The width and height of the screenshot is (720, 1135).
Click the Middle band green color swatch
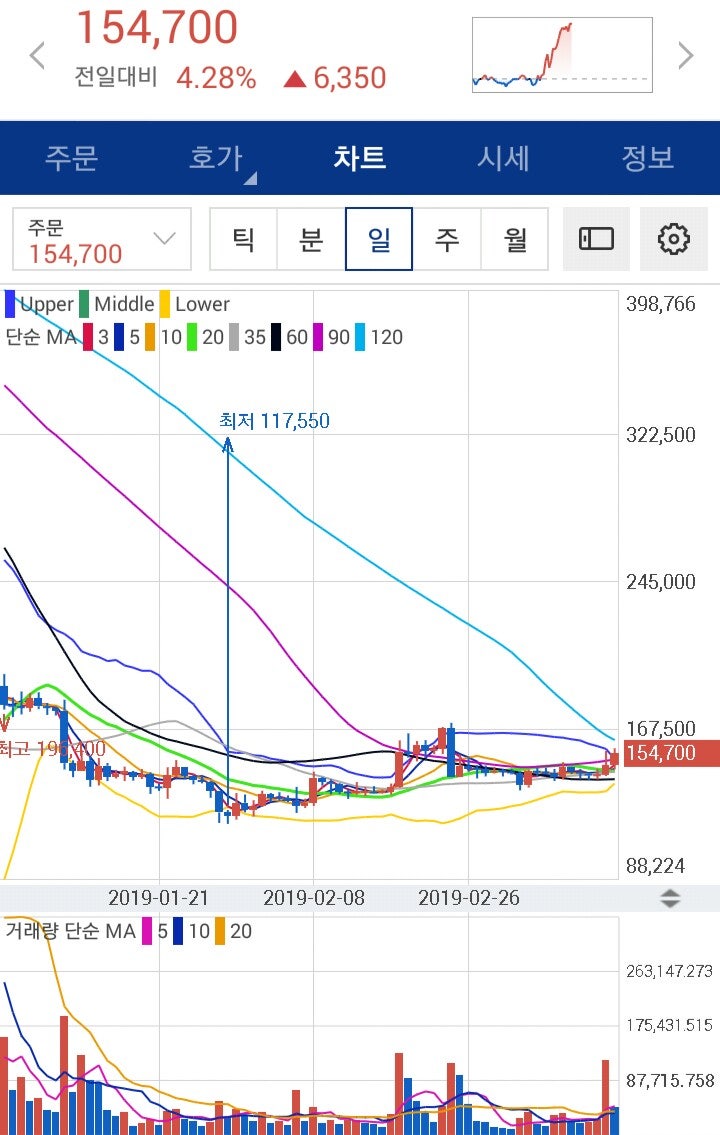pyautogui.click(x=85, y=304)
